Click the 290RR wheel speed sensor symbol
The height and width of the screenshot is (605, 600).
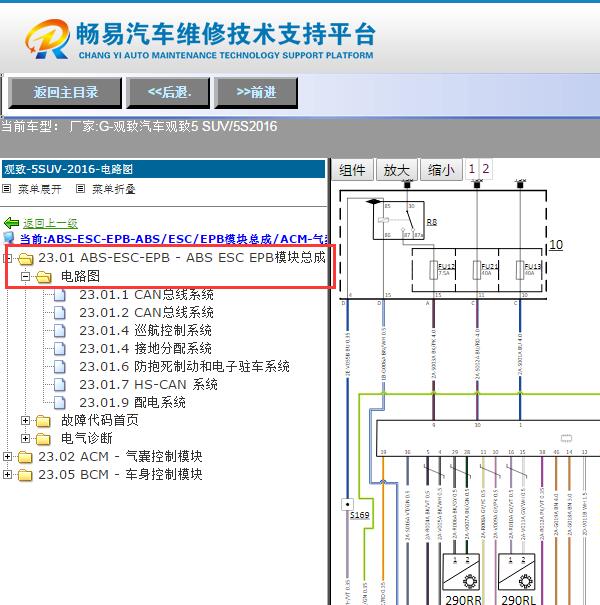[x=461, y=572]
